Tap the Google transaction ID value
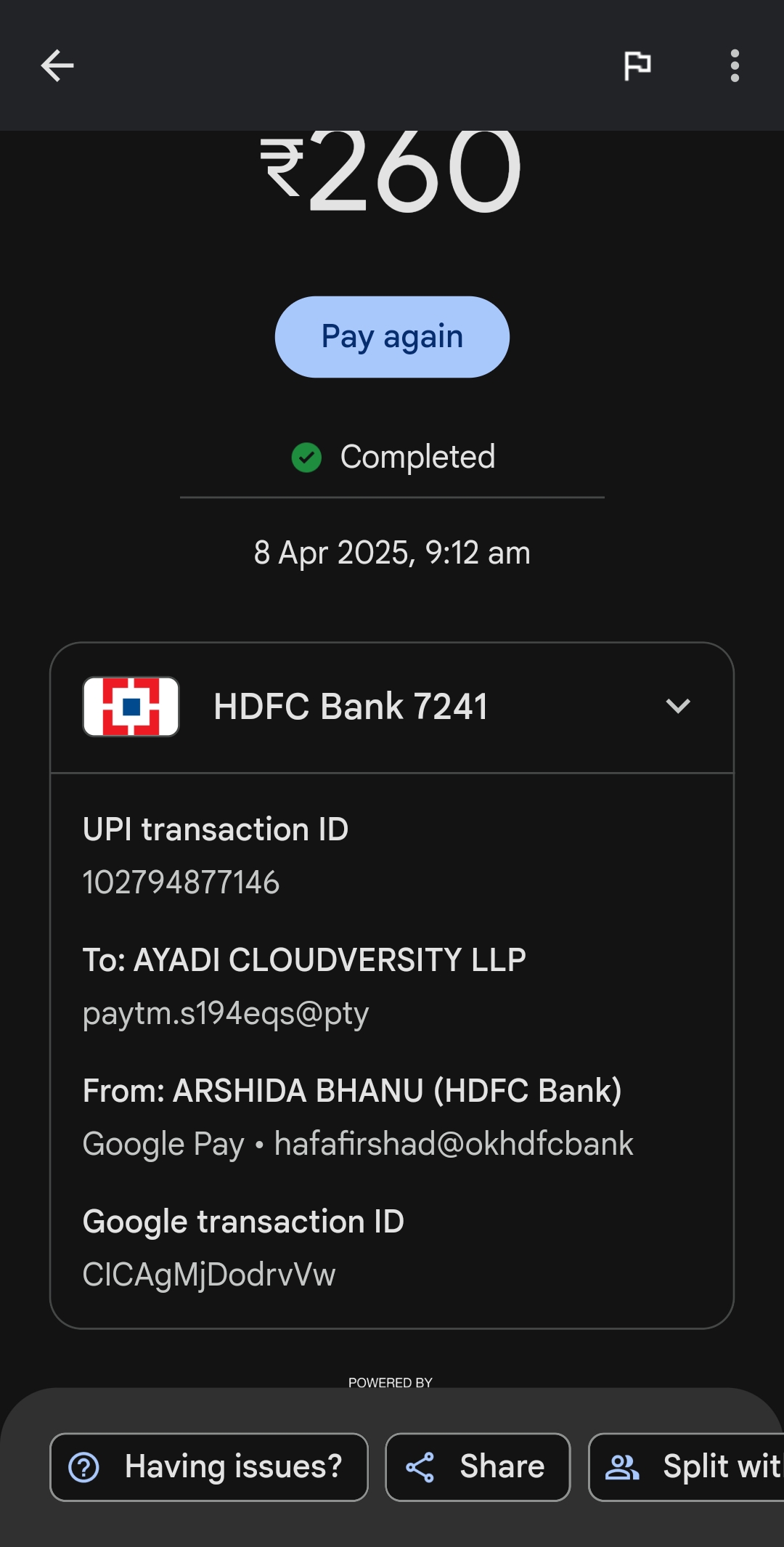Screen dimensions: 784x1547 coord(209,1275)
